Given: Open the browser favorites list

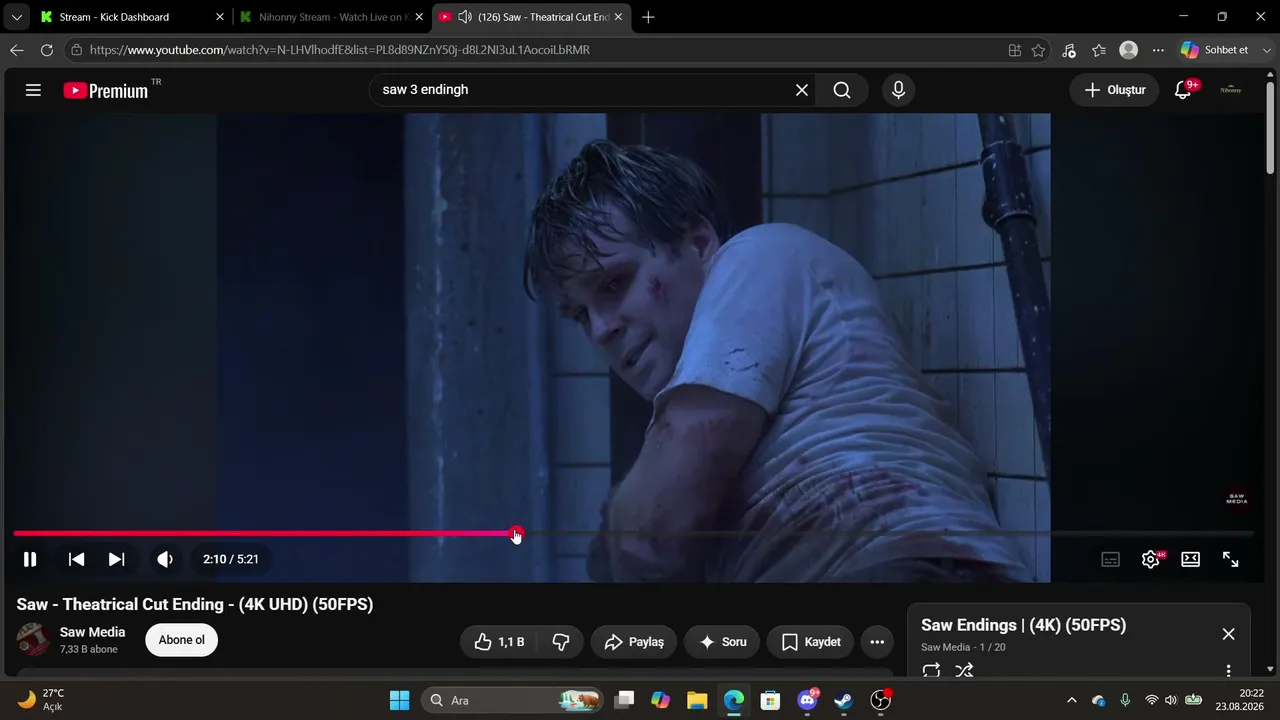Looking at the screenshot, I should tap(1099, 50).
